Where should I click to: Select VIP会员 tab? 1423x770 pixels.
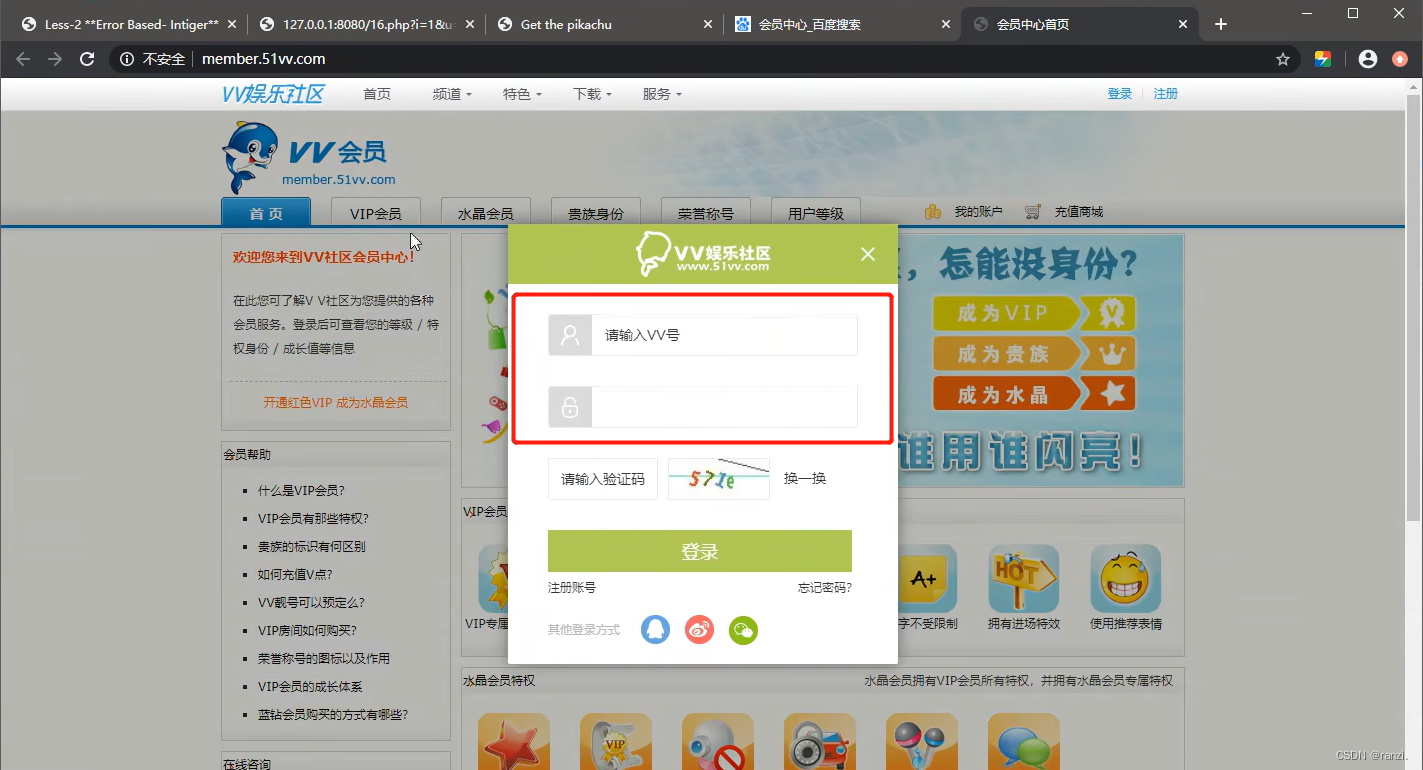(375, 212)
